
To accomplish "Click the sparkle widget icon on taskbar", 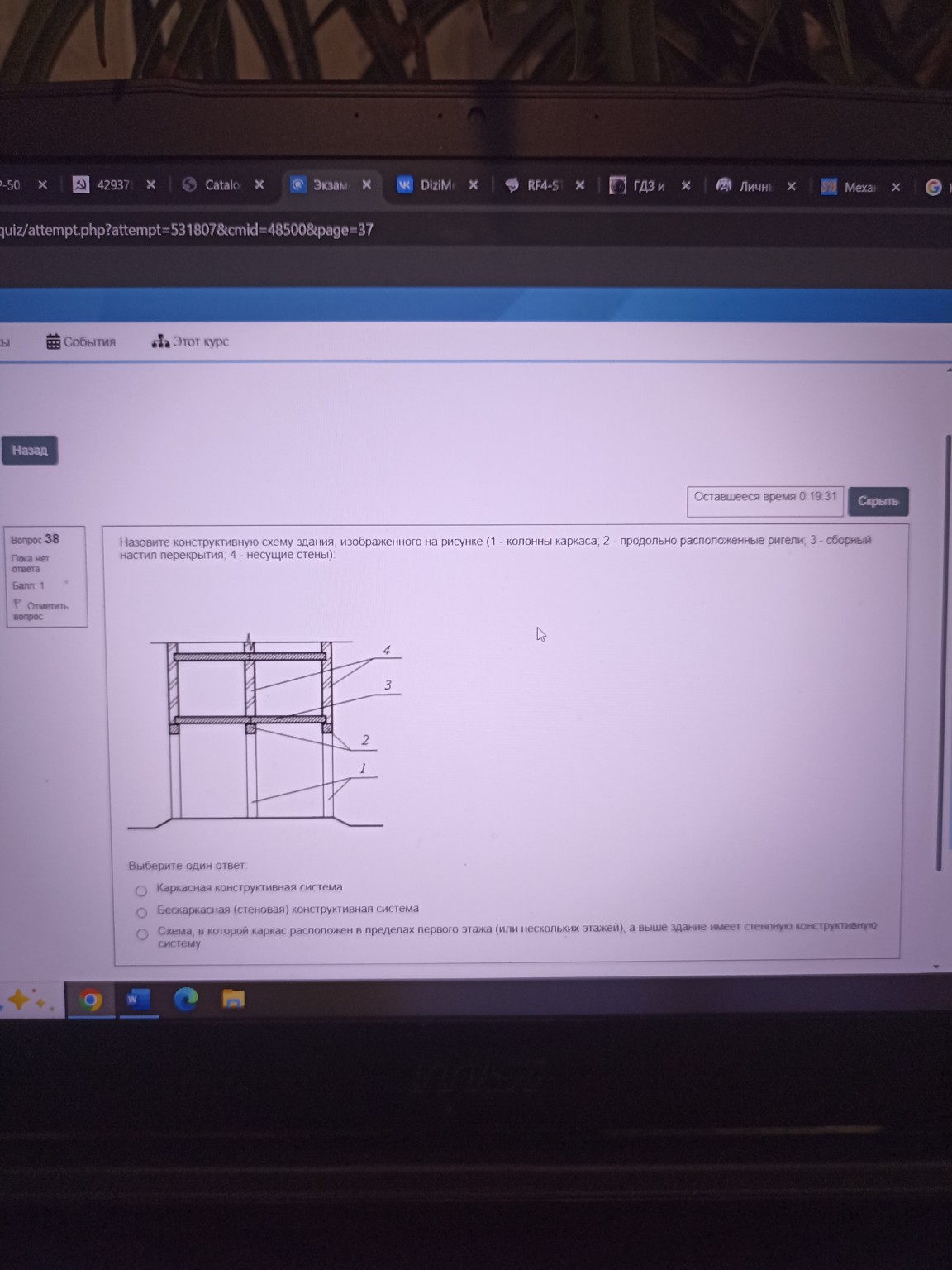I will click(x=25, y=1000).
